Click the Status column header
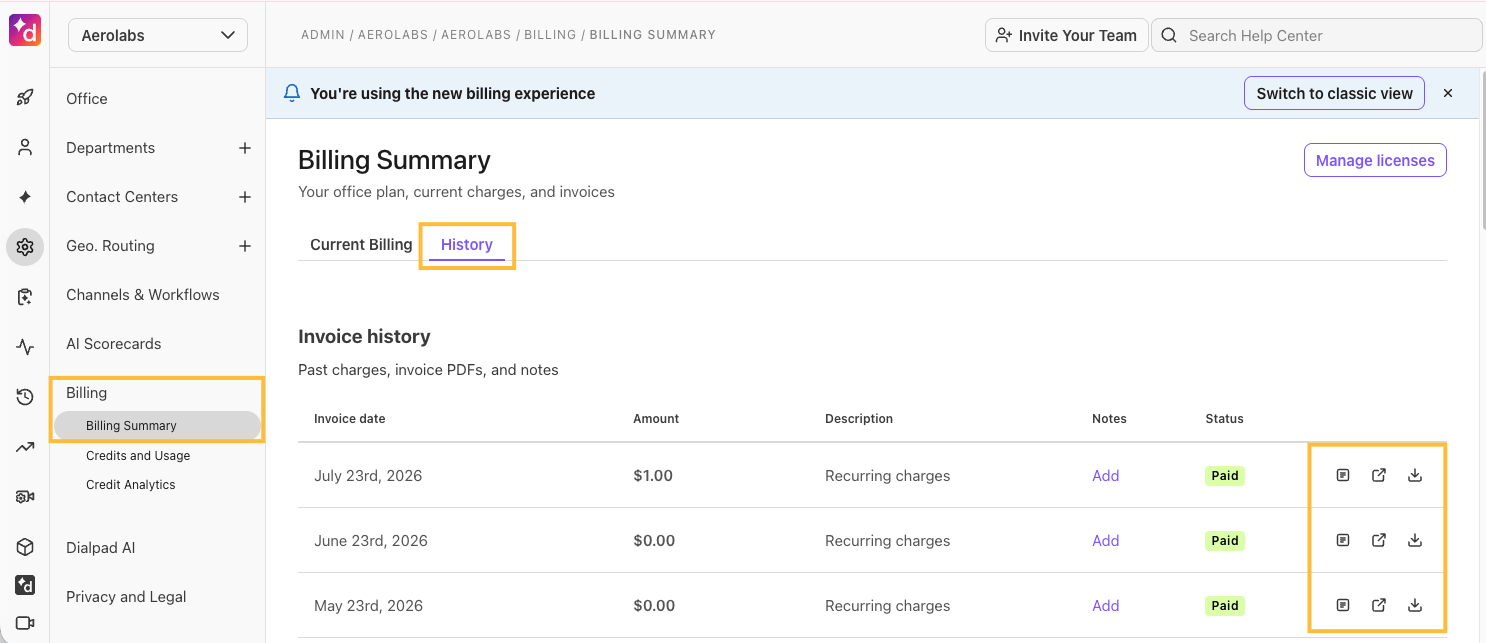The width and height of the screenshot is (1486, 643). [x=1224, y=418]
